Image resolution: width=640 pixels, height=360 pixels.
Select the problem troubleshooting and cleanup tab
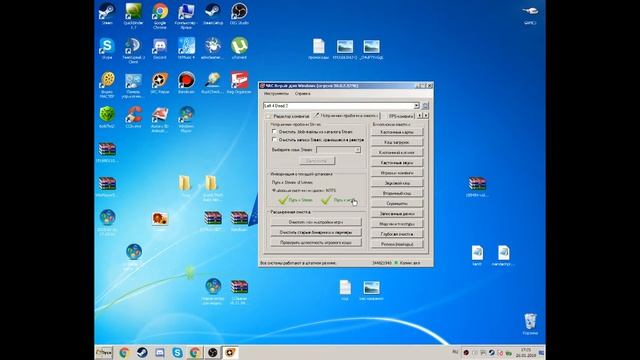tap(346, 116)
